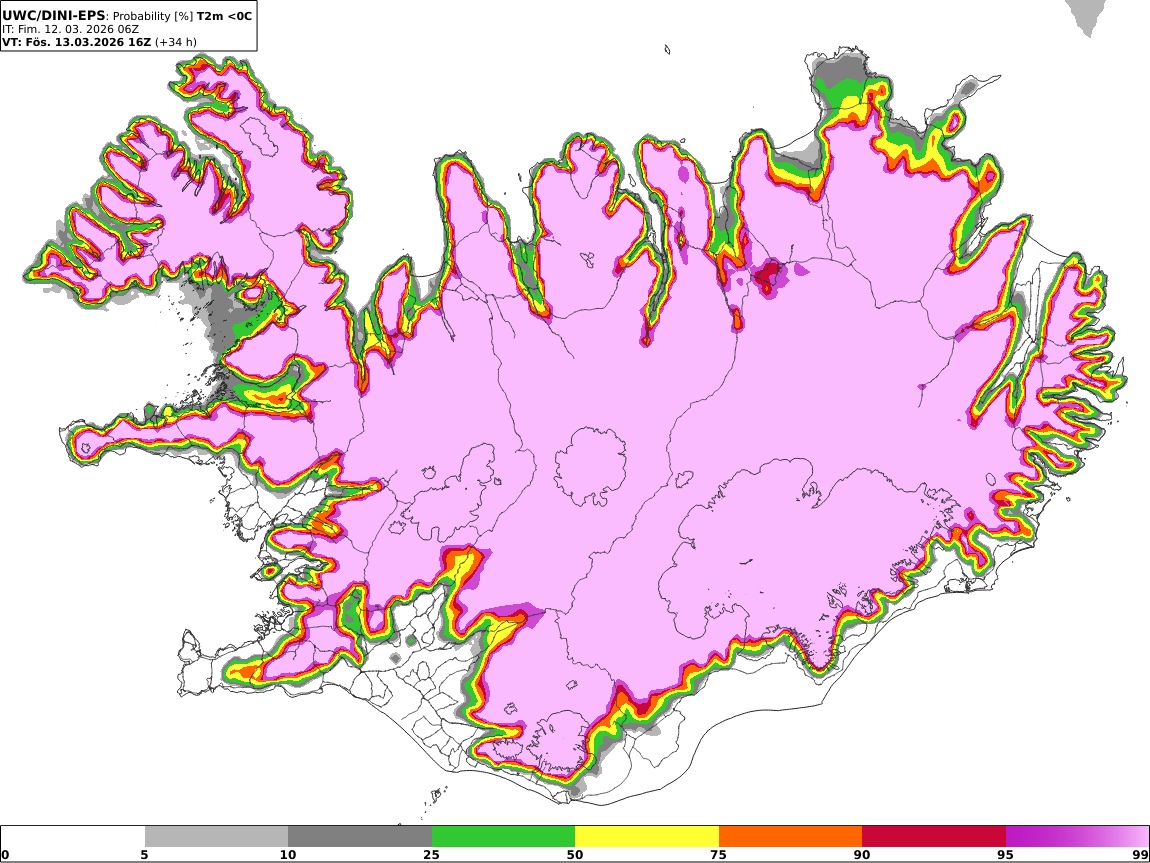
Task: Click the 'IT: Fim. 12. 03. 2026 06Z' line
Action: point(70,29)
